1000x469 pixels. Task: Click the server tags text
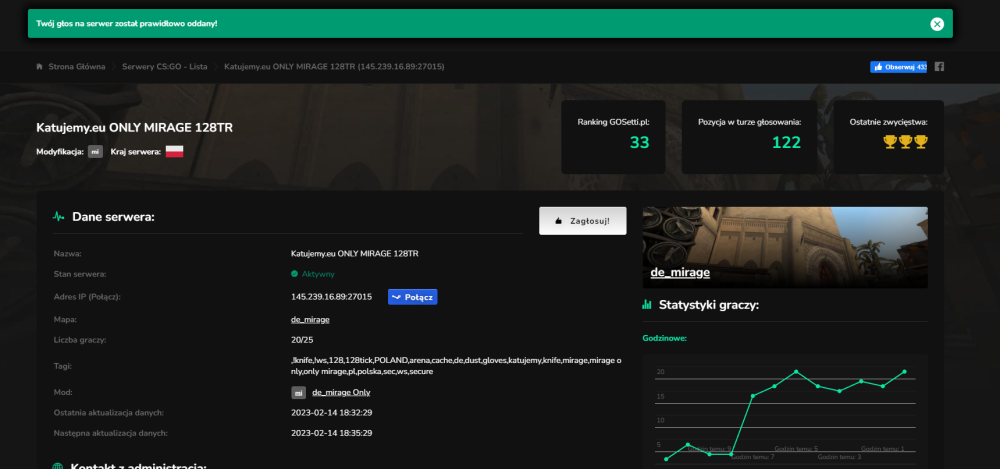[x=456, y=366]
